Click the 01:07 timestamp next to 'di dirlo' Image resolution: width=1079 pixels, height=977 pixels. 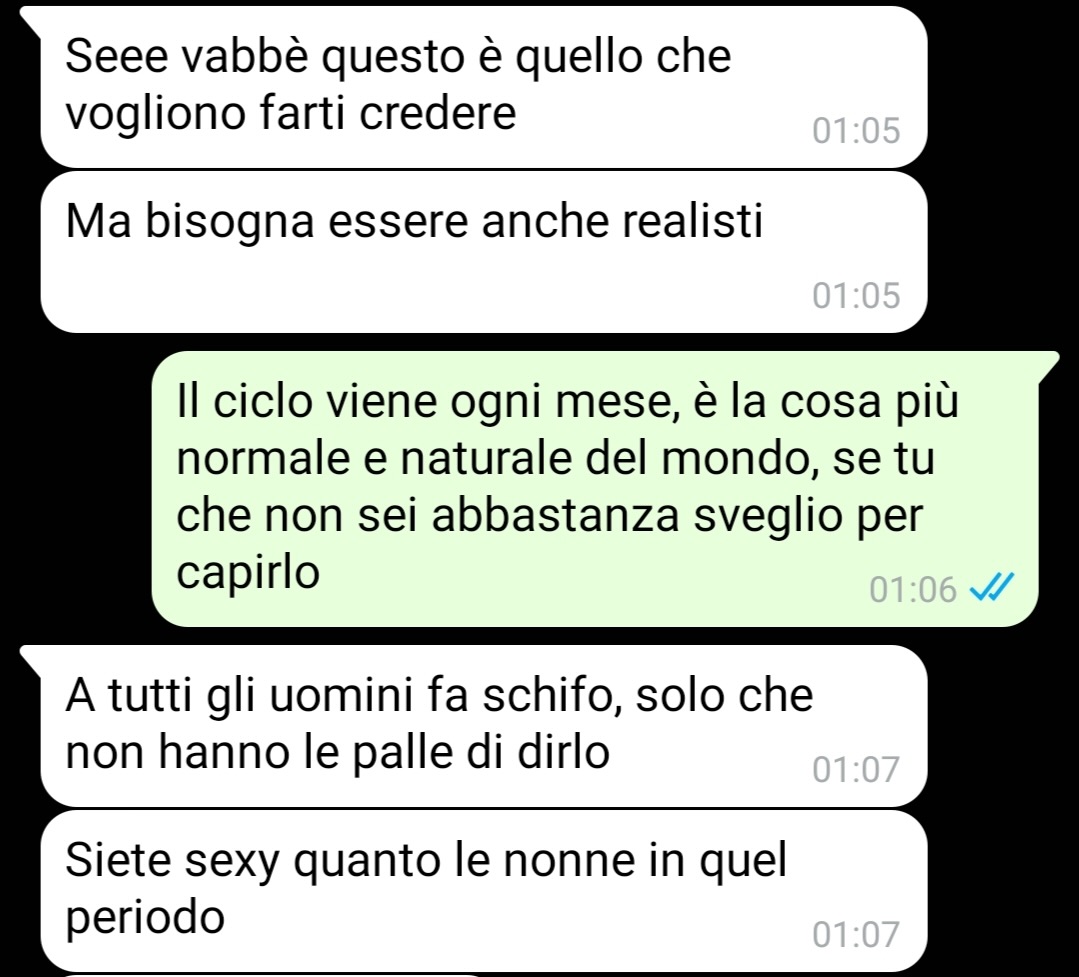pyautogui.click(x=856, y=769)
